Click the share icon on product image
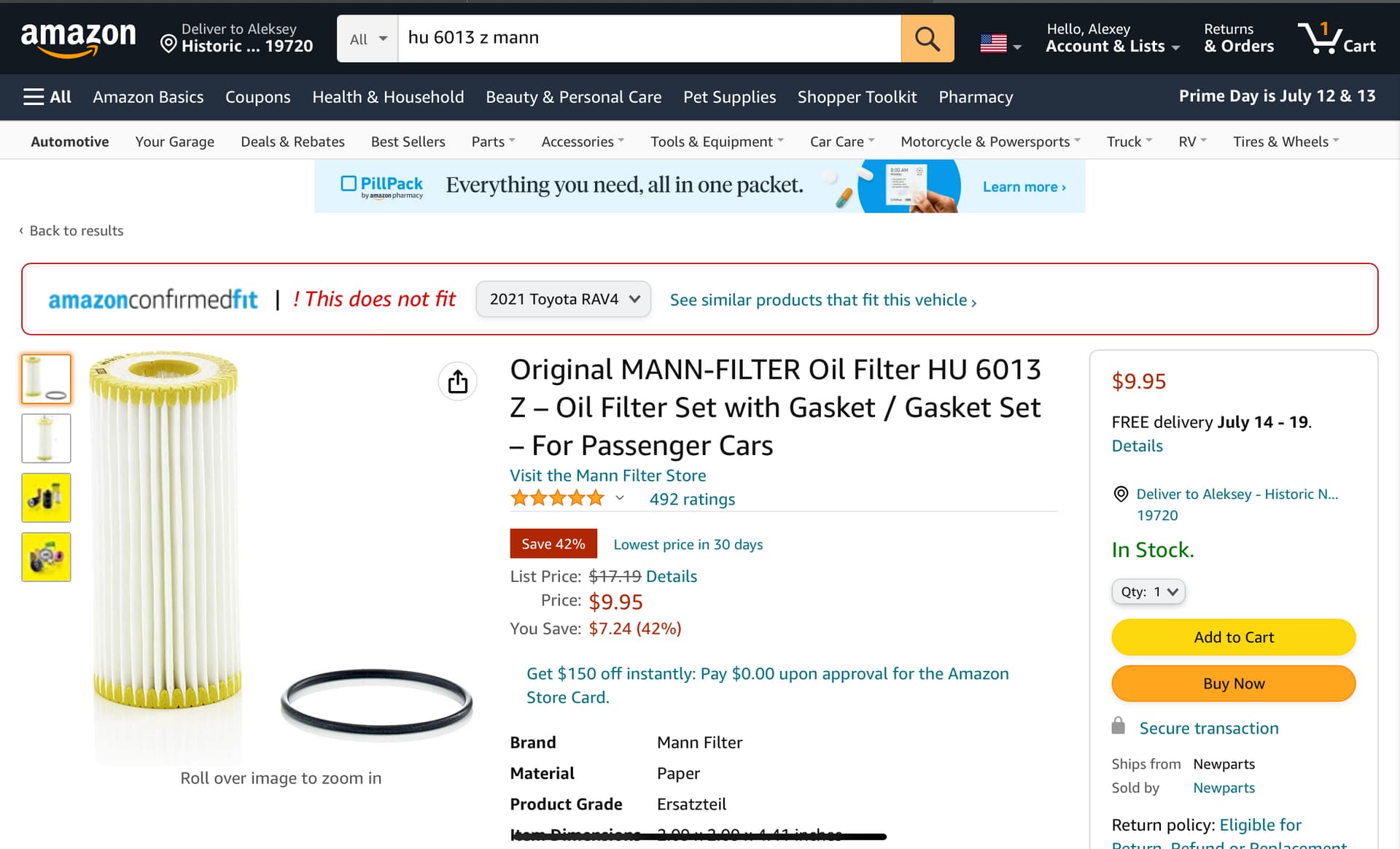Screen dimensions: 1400x849 457,381
